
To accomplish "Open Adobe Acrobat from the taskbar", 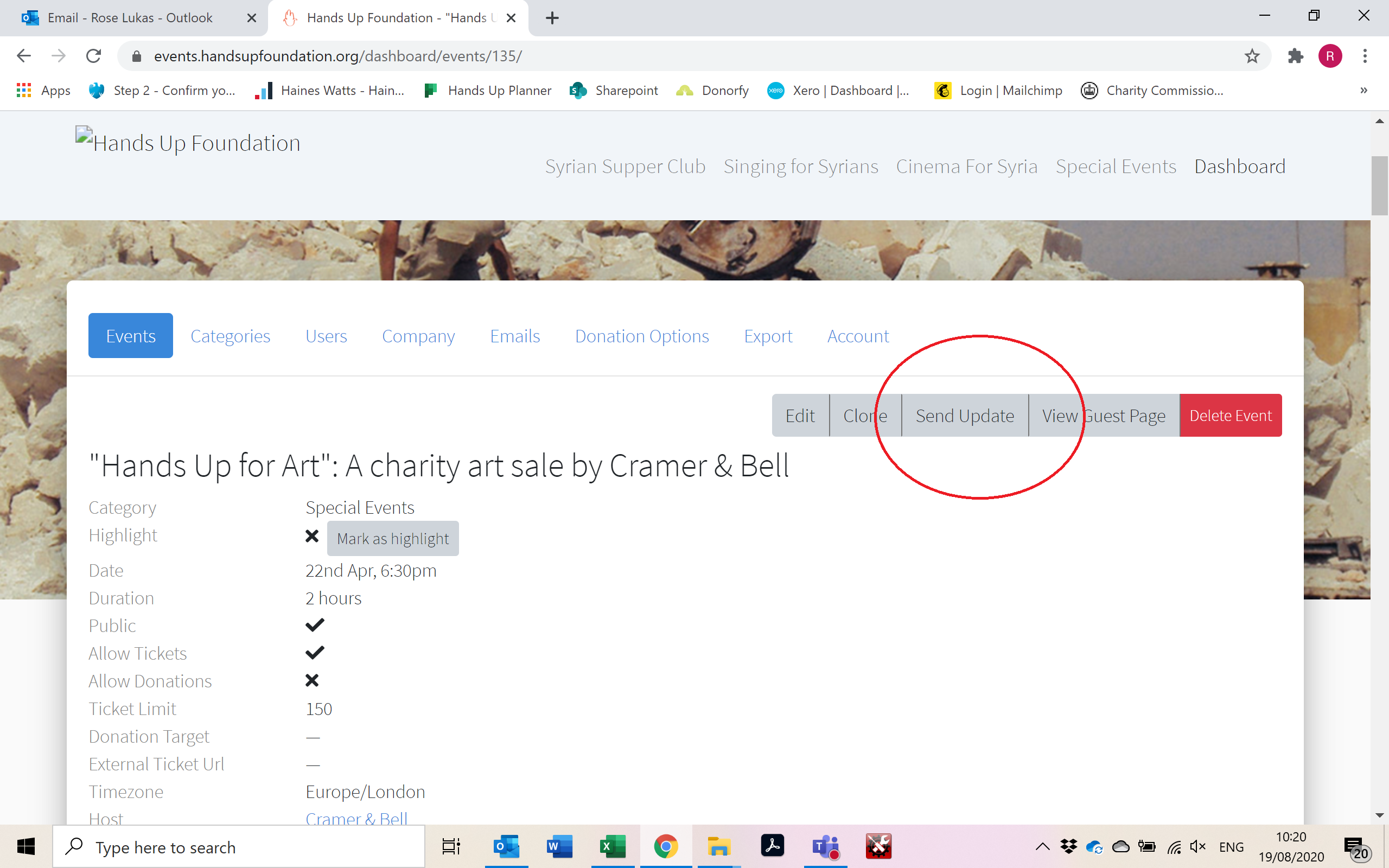I will (x=772, y=846).
